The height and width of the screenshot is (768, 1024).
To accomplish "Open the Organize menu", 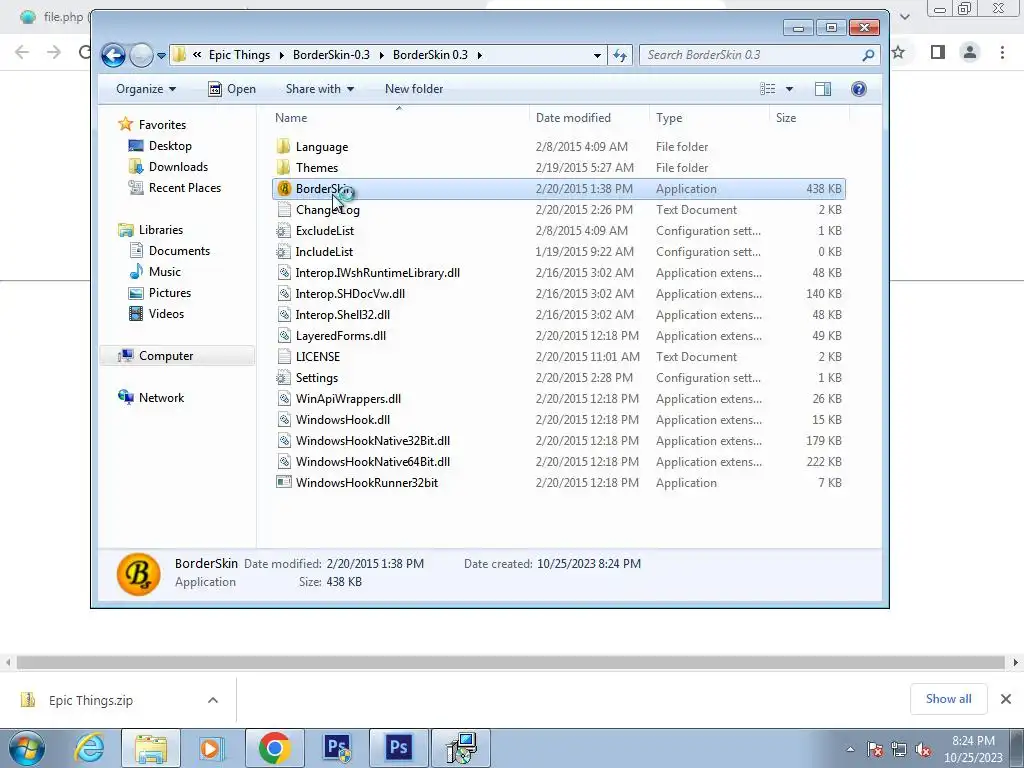I will [146, 89].
